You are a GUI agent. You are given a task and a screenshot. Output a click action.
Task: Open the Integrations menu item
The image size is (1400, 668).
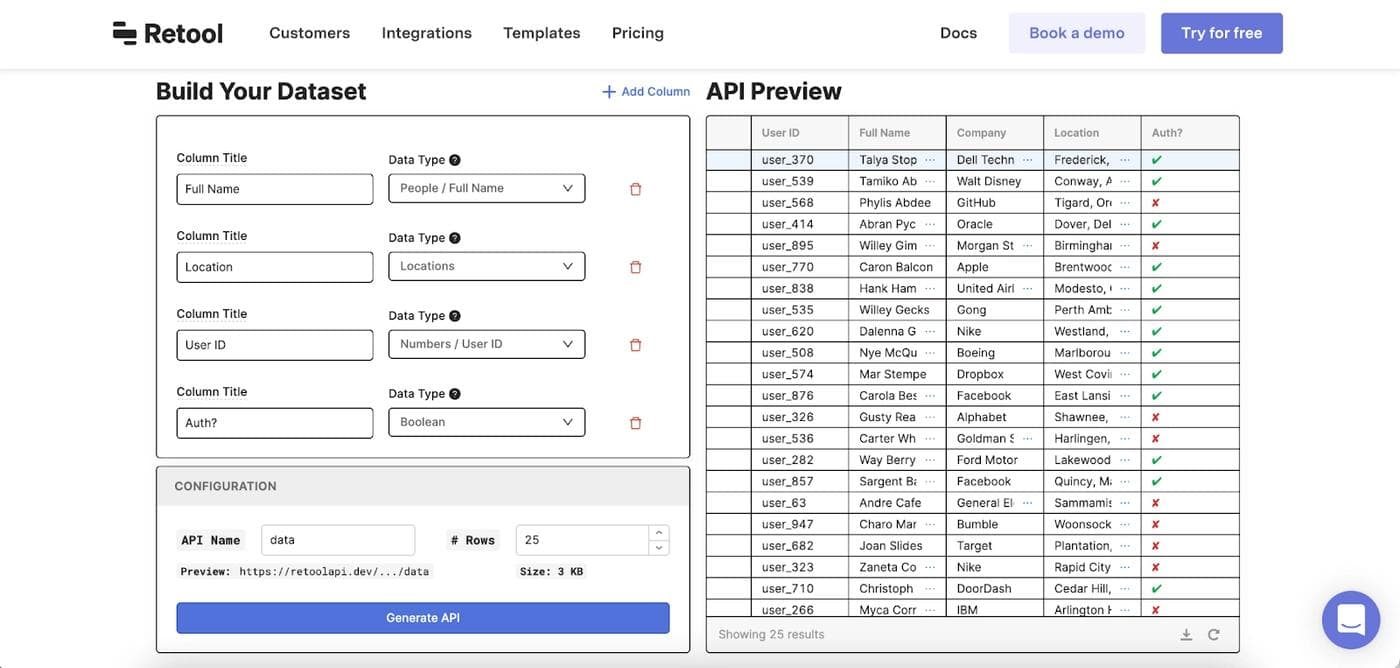[x=426, y=33]
